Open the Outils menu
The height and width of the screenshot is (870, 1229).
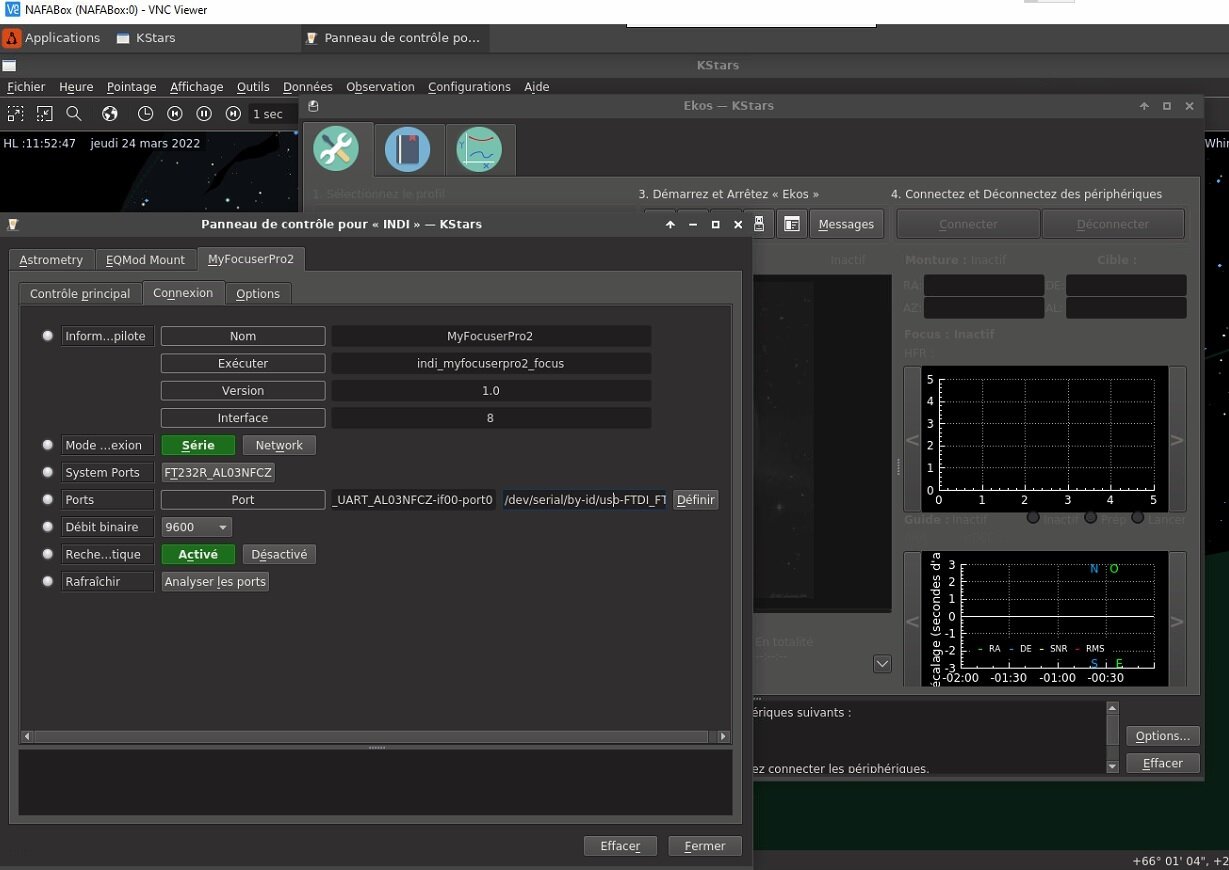point(253,87)
